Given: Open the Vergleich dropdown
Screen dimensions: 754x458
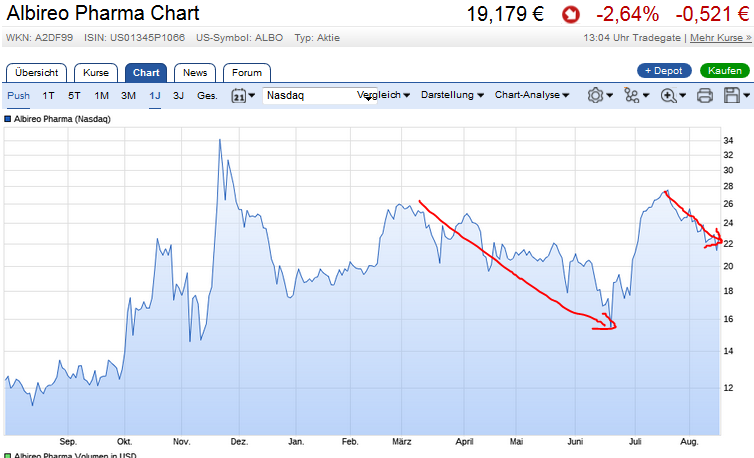Looking at the screenshot, I should point(383,95).
